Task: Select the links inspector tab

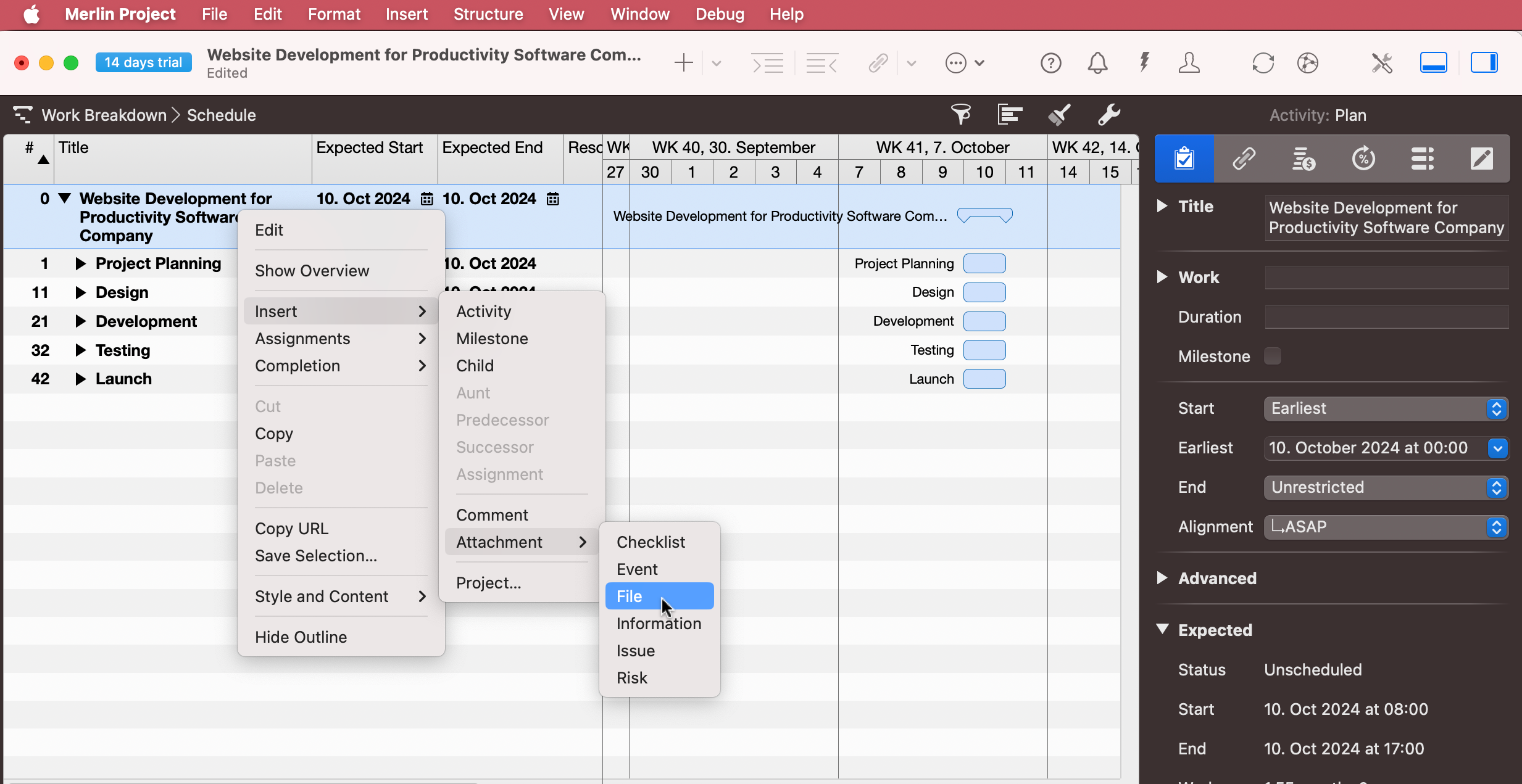Action: pyautogui.click(x=1244, y=159)
